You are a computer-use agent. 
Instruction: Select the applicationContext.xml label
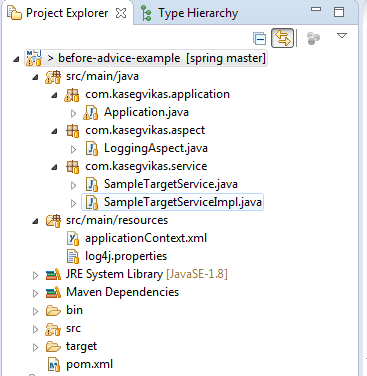pos(146,238)
